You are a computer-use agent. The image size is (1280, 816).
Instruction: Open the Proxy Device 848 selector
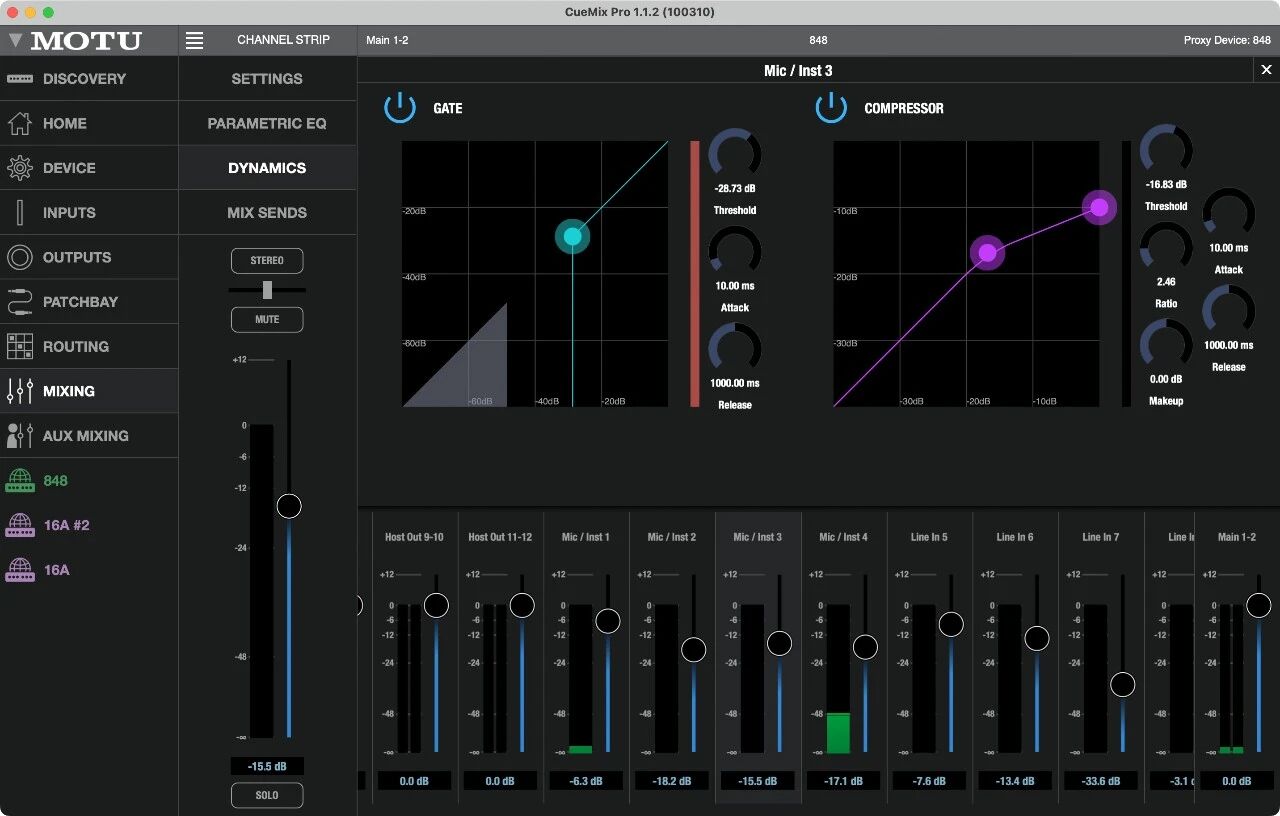coord(1226,41)
